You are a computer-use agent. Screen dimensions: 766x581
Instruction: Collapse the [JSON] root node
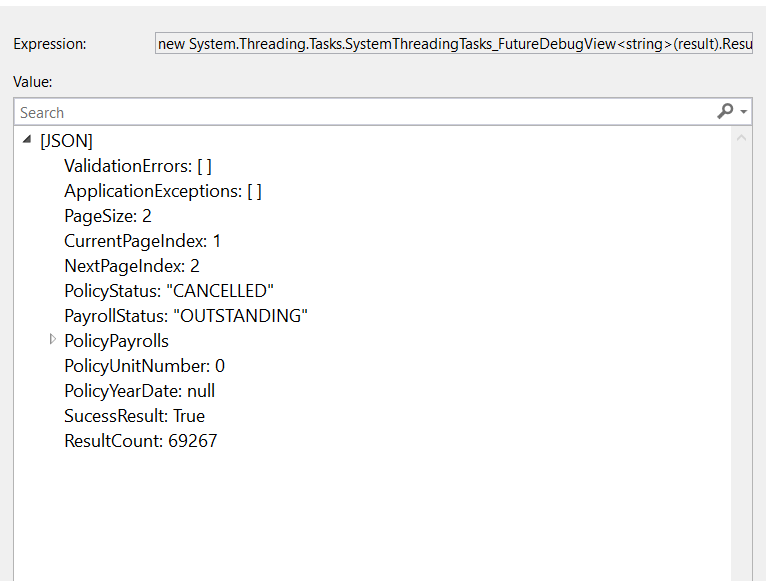point(27,140)
